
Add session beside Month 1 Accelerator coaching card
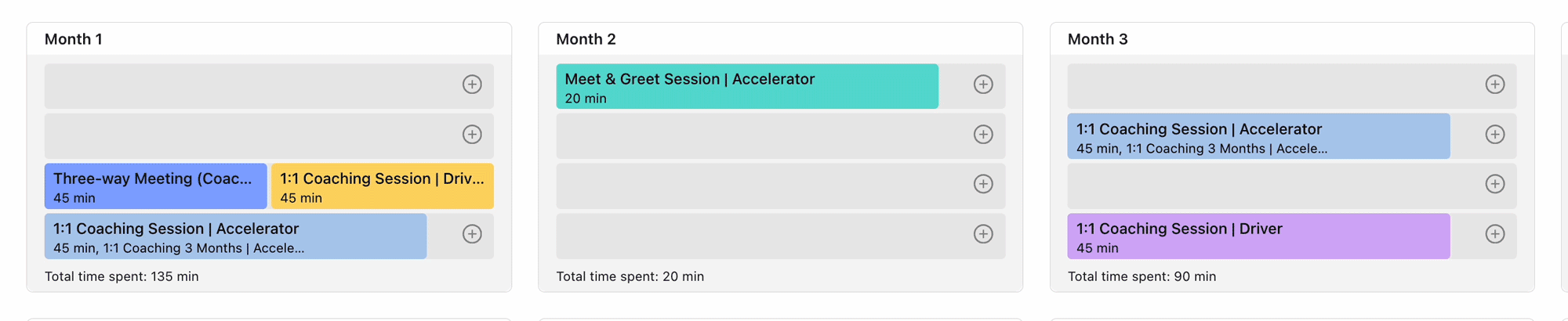pyautogui.click(x=472, y=234)
